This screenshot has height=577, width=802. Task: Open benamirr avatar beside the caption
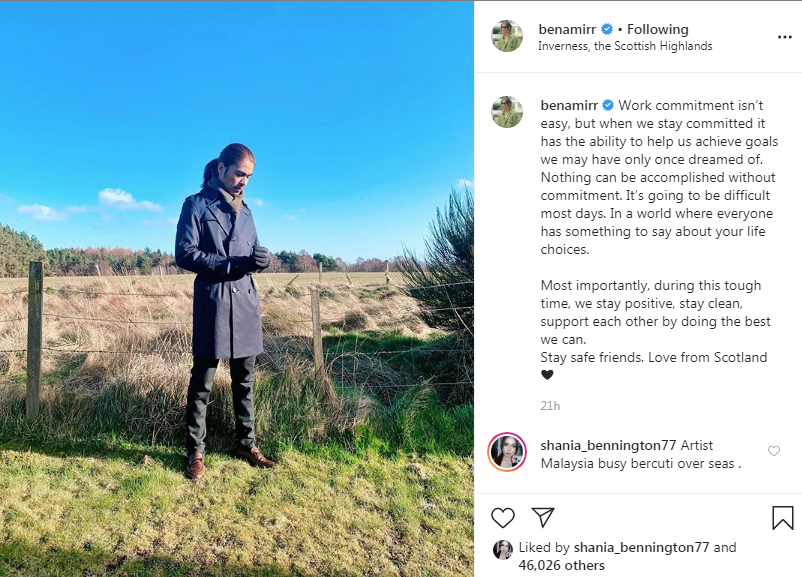click(507, 112)
